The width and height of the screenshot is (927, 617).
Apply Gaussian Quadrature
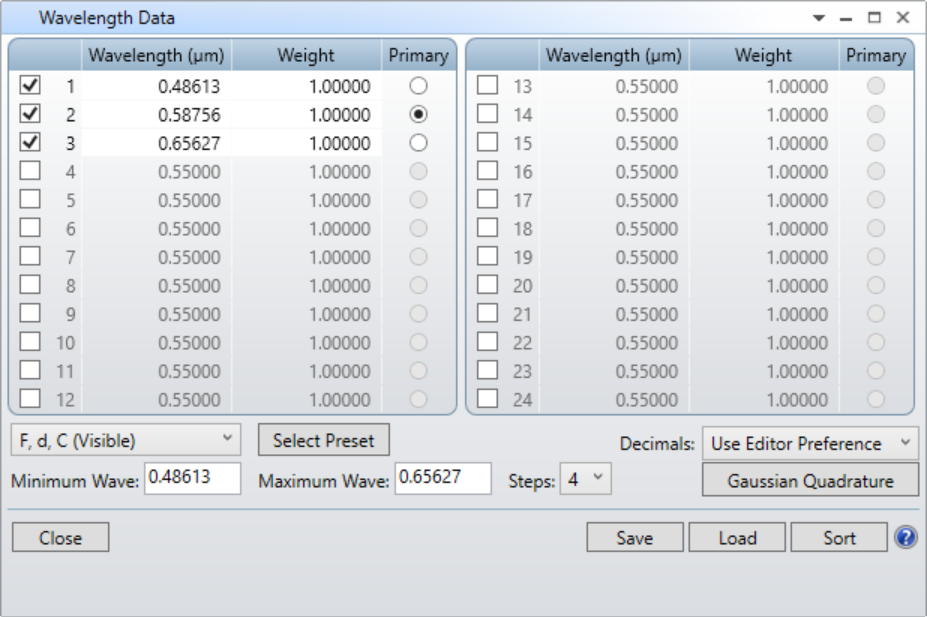(812, 480)
